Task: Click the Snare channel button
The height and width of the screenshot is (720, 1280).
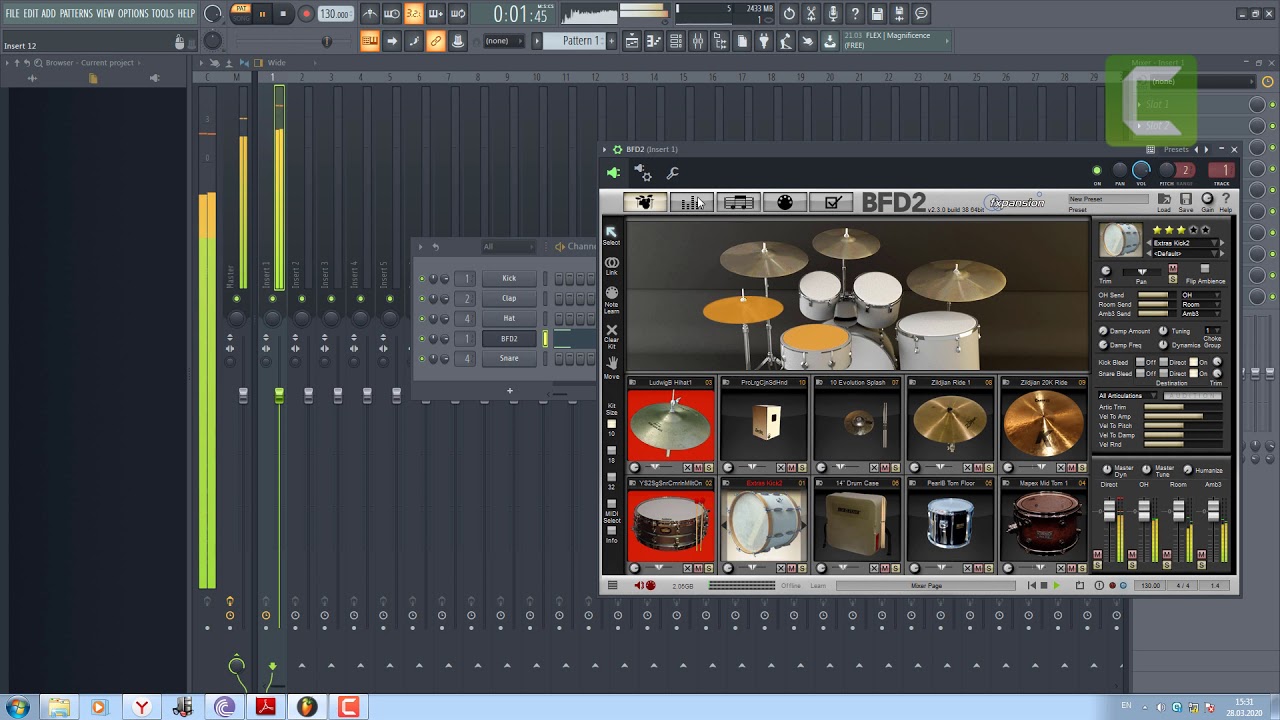Action: point(509,358)
